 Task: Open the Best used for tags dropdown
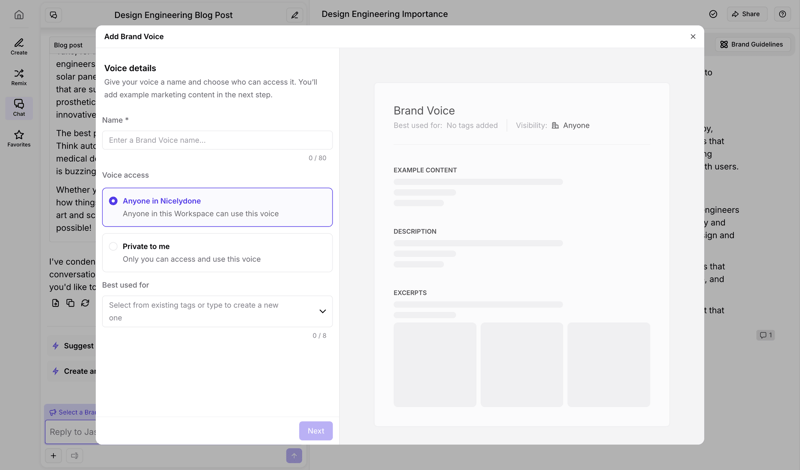(217, 311)
